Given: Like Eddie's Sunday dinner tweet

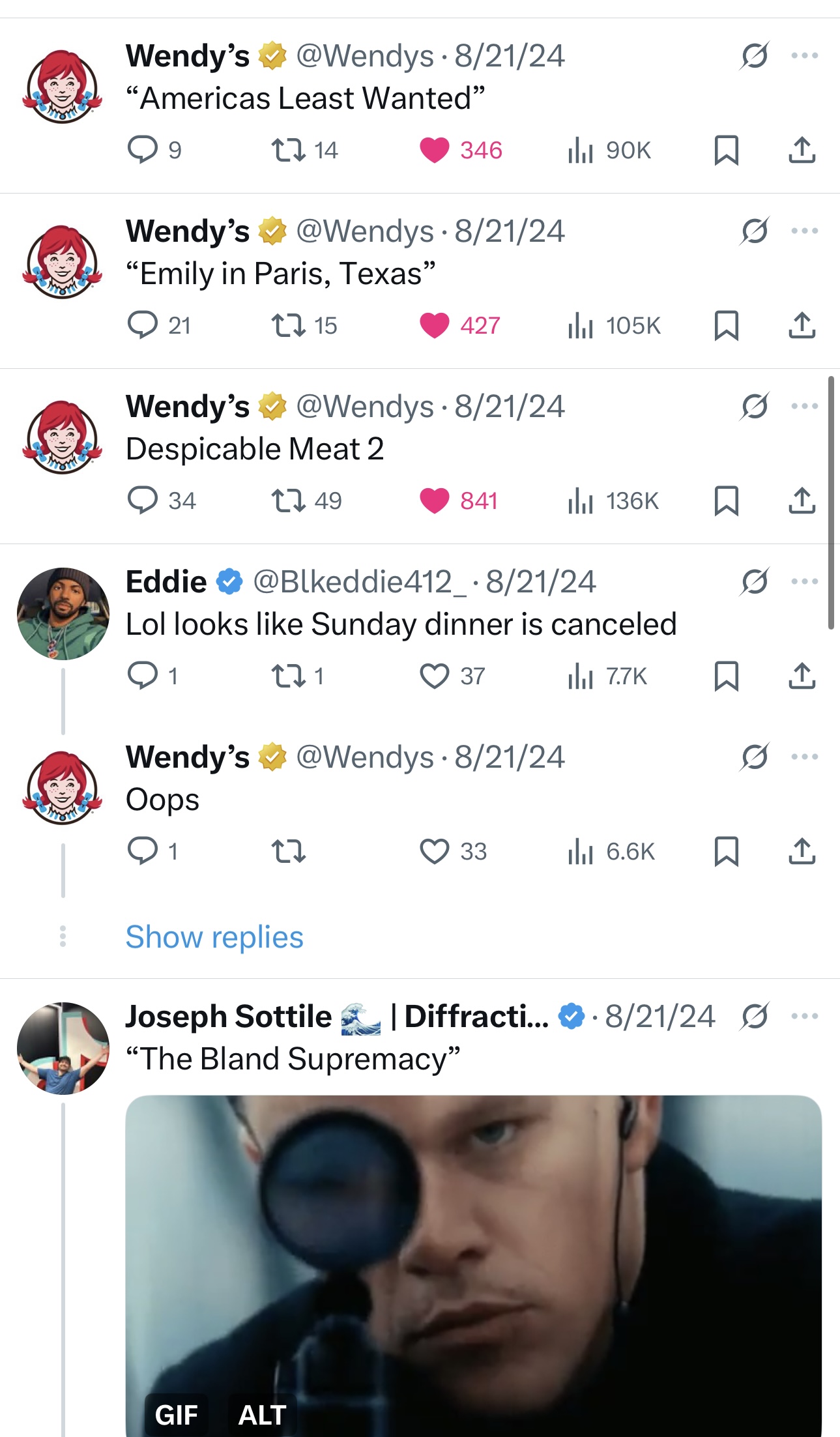Looking at the screenshot, I should coord(435,676).
